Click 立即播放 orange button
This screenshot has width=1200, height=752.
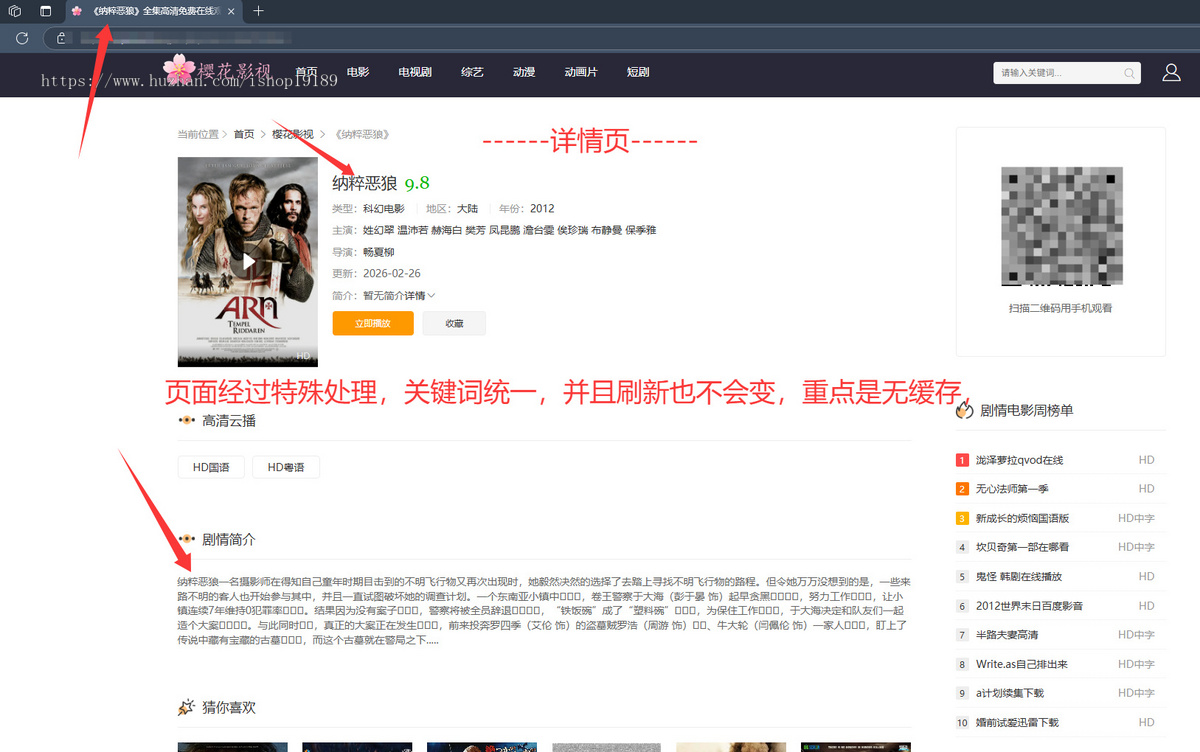(x=373, y=323)
